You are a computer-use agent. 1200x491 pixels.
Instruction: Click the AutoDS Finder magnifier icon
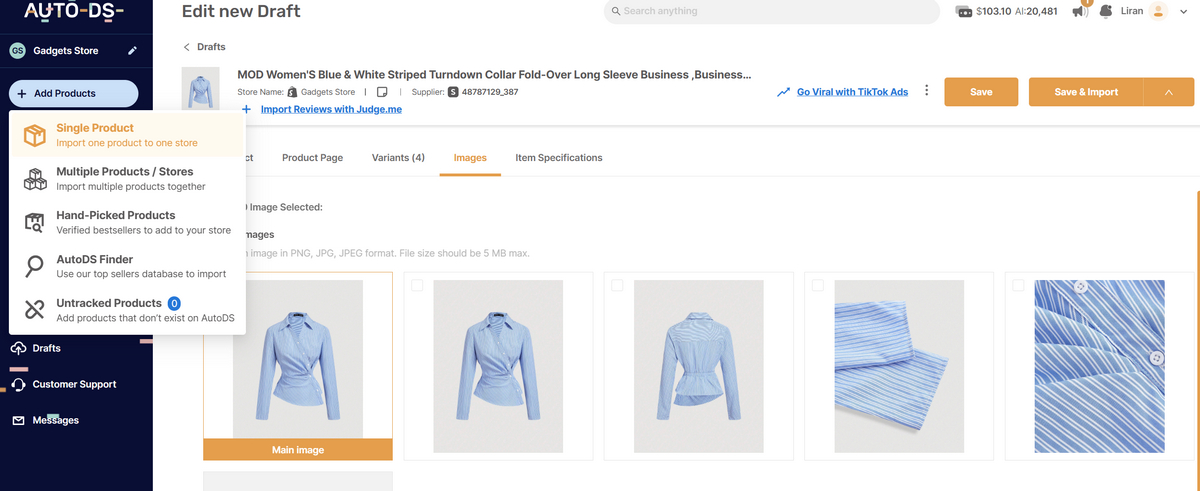pyautogui.click(x=35, y=266)
